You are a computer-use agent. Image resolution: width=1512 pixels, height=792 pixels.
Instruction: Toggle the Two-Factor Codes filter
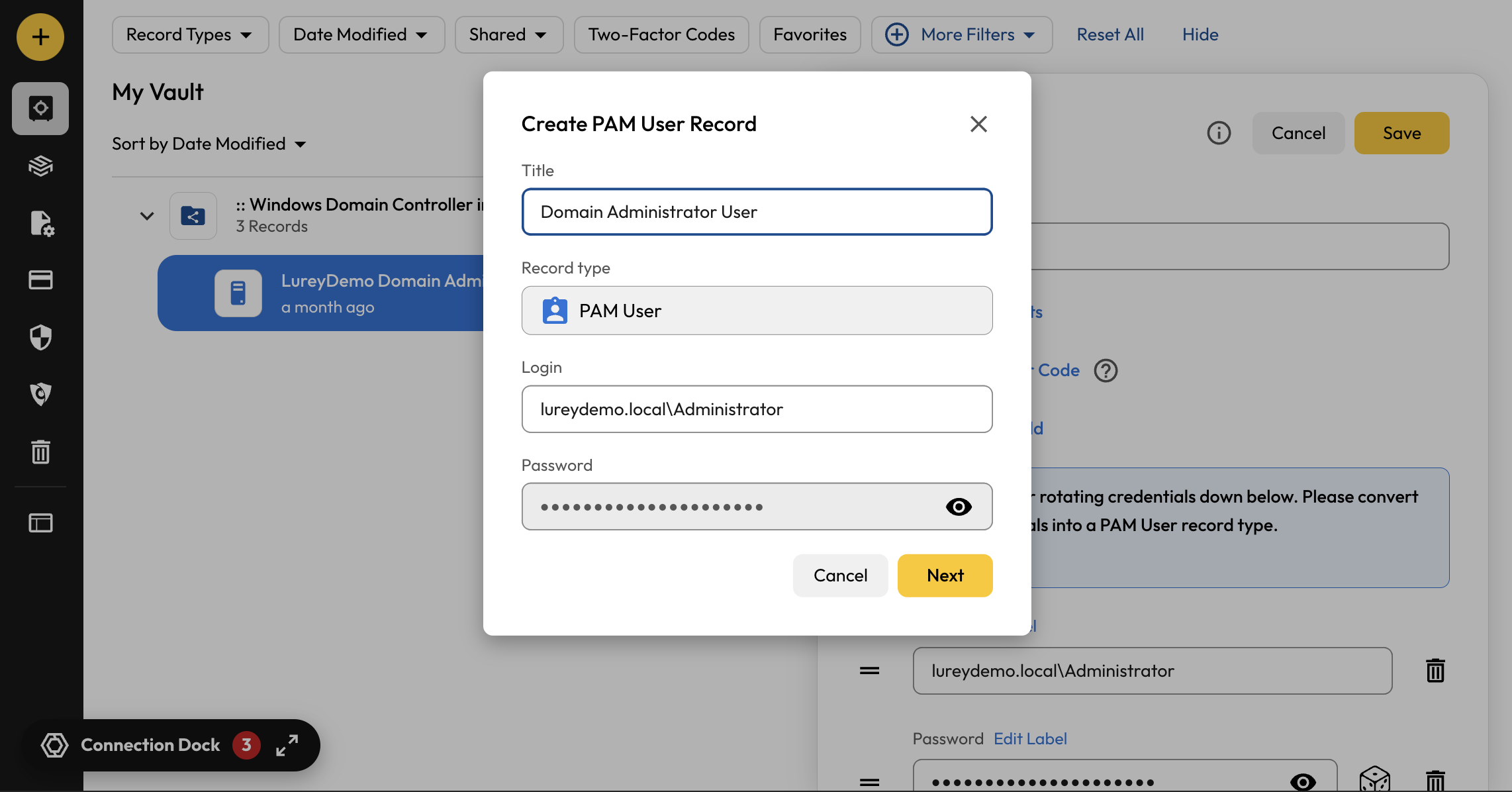click(661, 34)
